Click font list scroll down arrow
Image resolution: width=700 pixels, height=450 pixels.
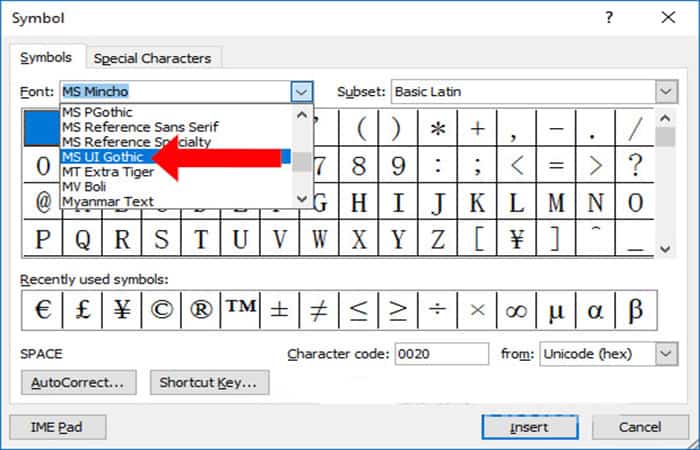(x=302, y=199)
